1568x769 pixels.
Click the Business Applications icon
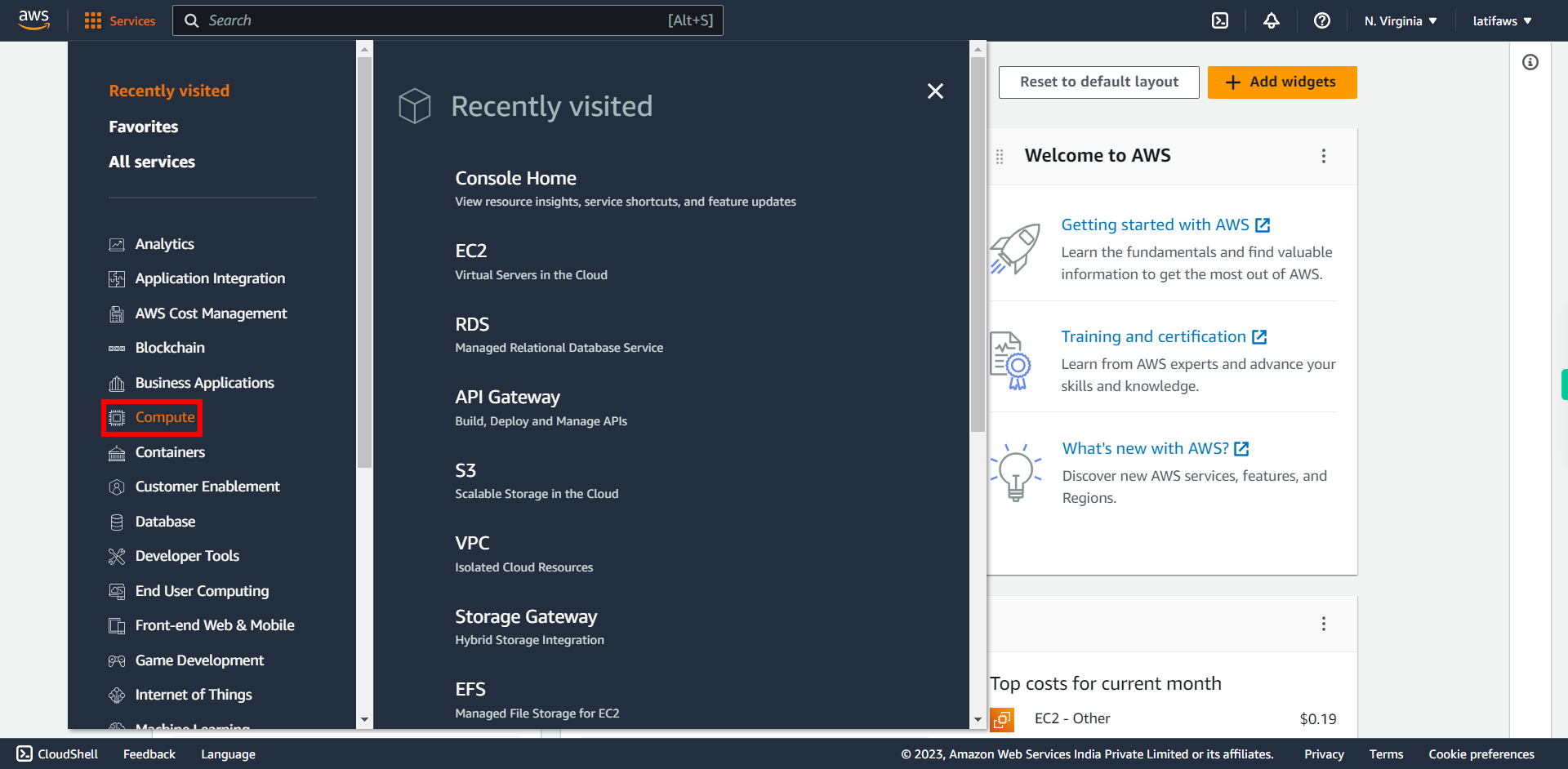117,383
